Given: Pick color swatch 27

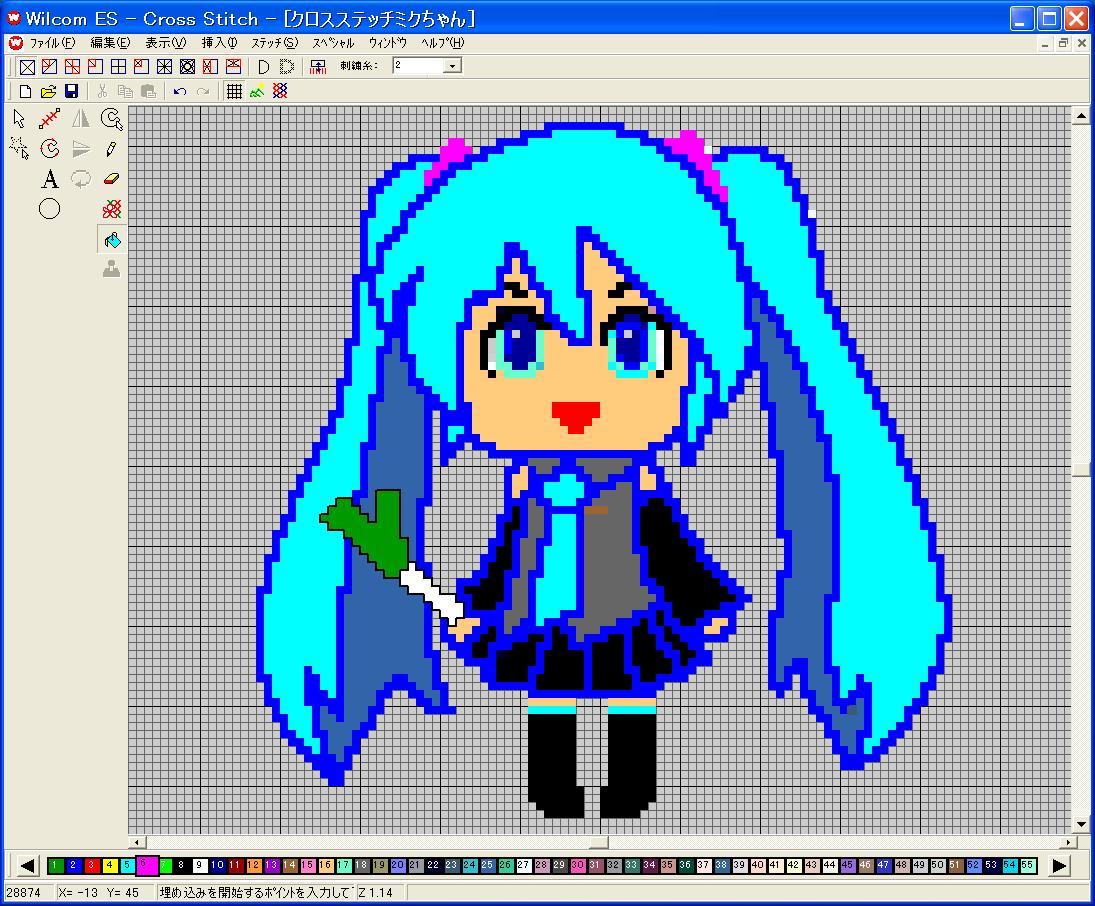Looking at the screenshot, I should point(524,865).
